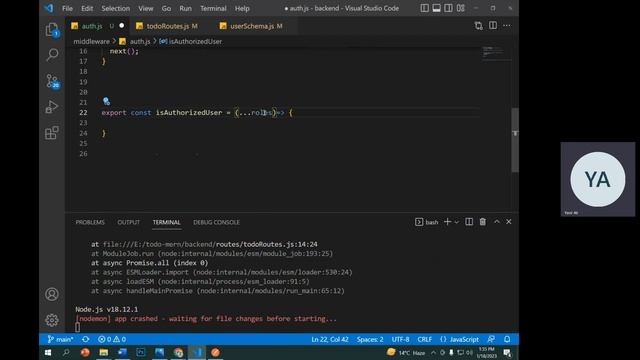Toggle the primary side bar layout icon
Screen dimensions: 640x360
(x=424, y=8)
